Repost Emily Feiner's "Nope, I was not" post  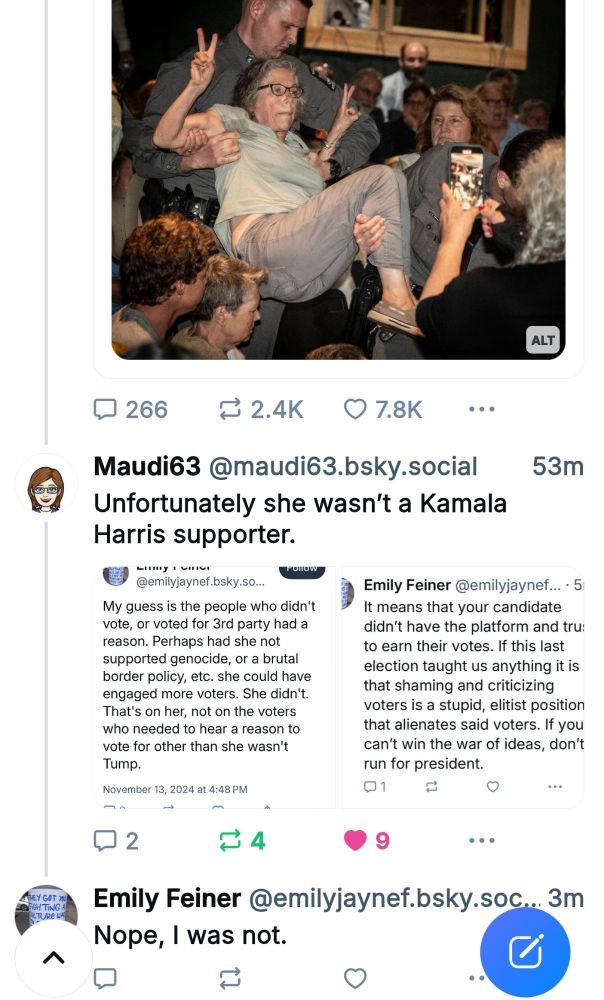coord(230,978)
